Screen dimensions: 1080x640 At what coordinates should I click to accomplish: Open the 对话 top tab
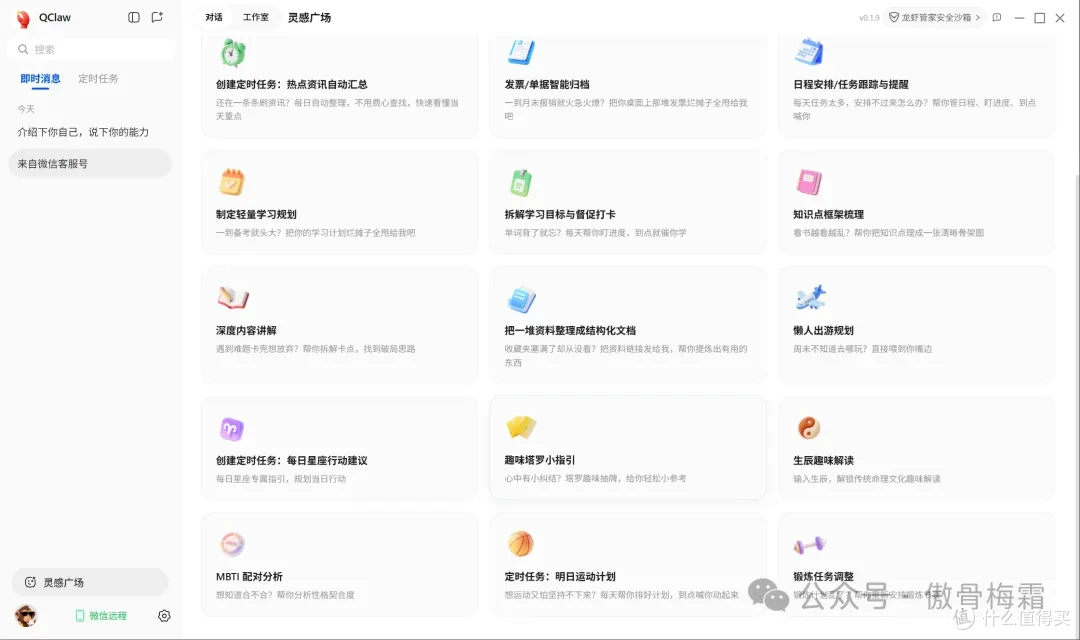[214, 17]
